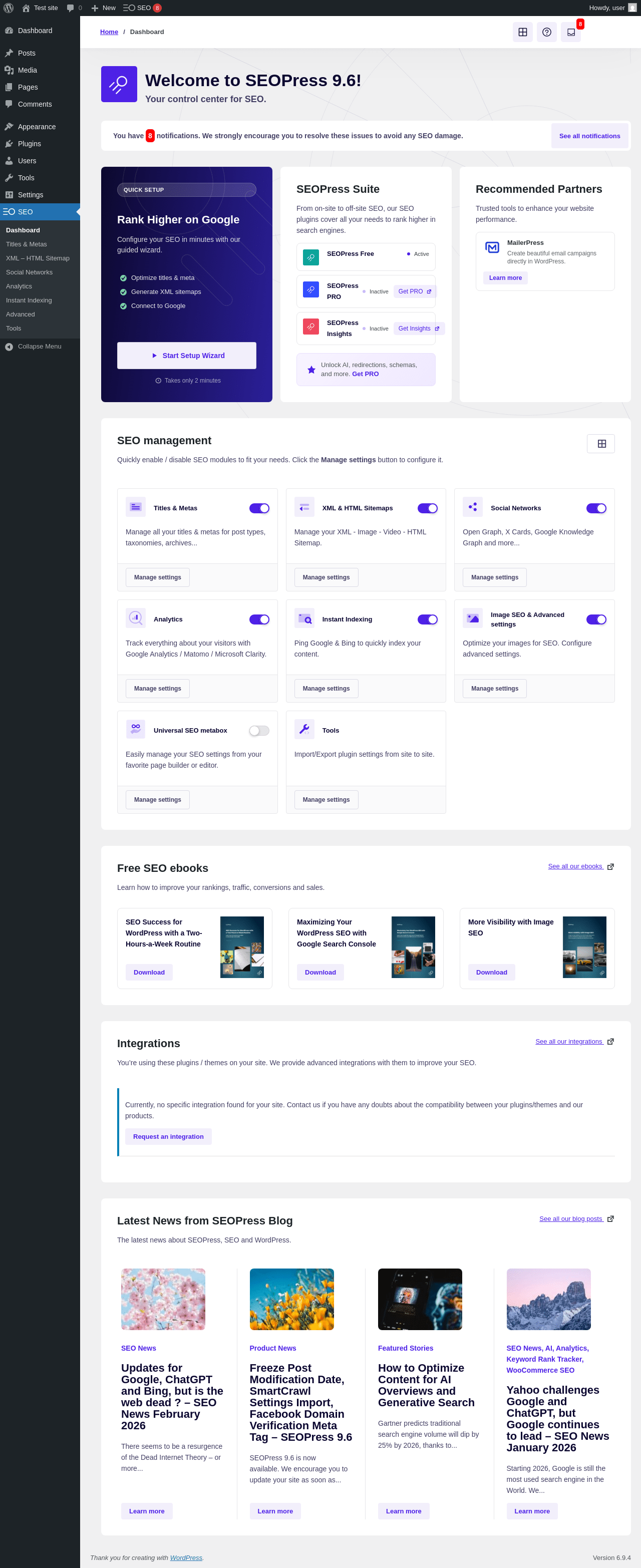The width and height of the screenshot is (641, 1568).
Task: Click the Analytics module icon
Action: (136, 618)
